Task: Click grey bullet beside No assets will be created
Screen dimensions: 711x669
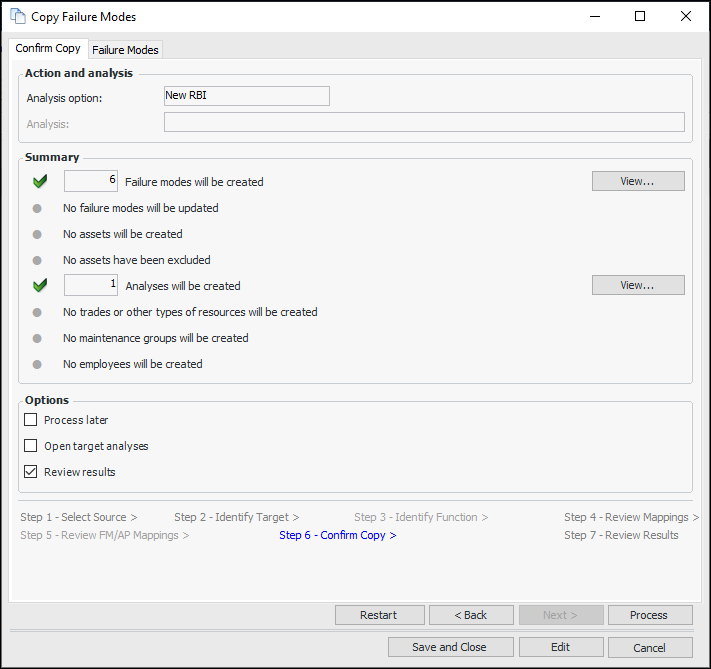Action: [x=37, y=234]
